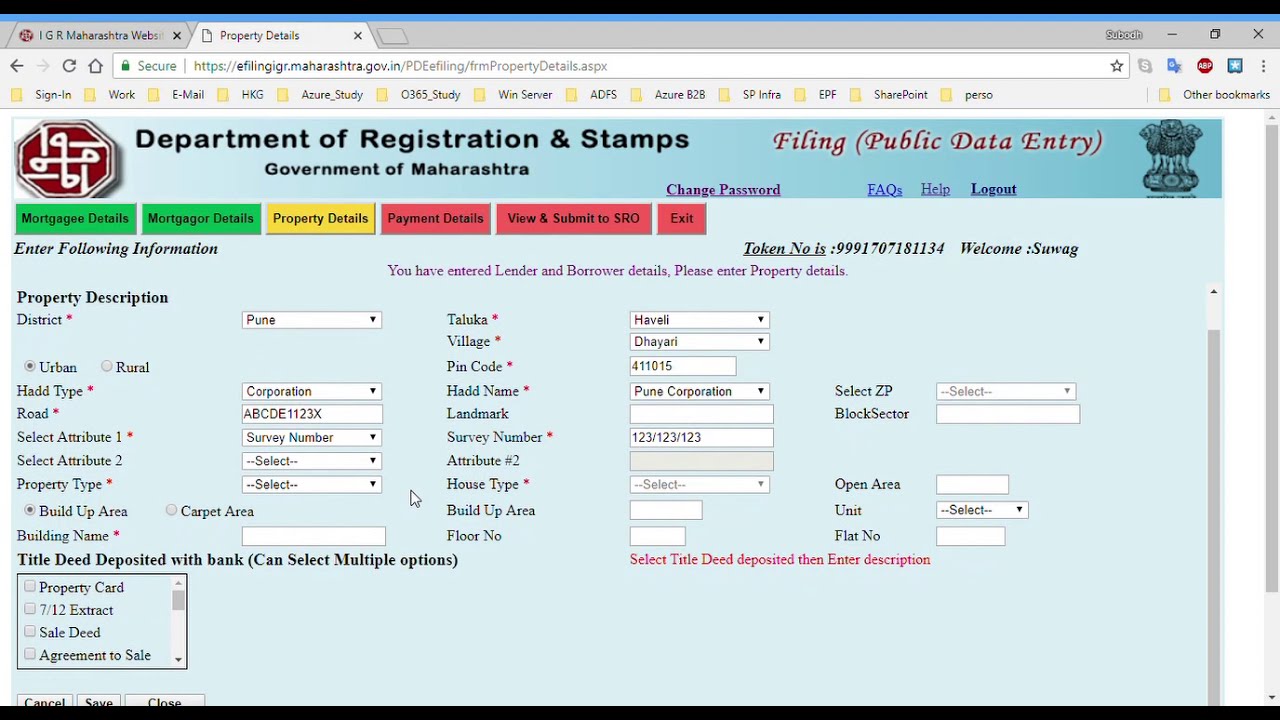Open the Other bookmarks folder

point(1214,95)
